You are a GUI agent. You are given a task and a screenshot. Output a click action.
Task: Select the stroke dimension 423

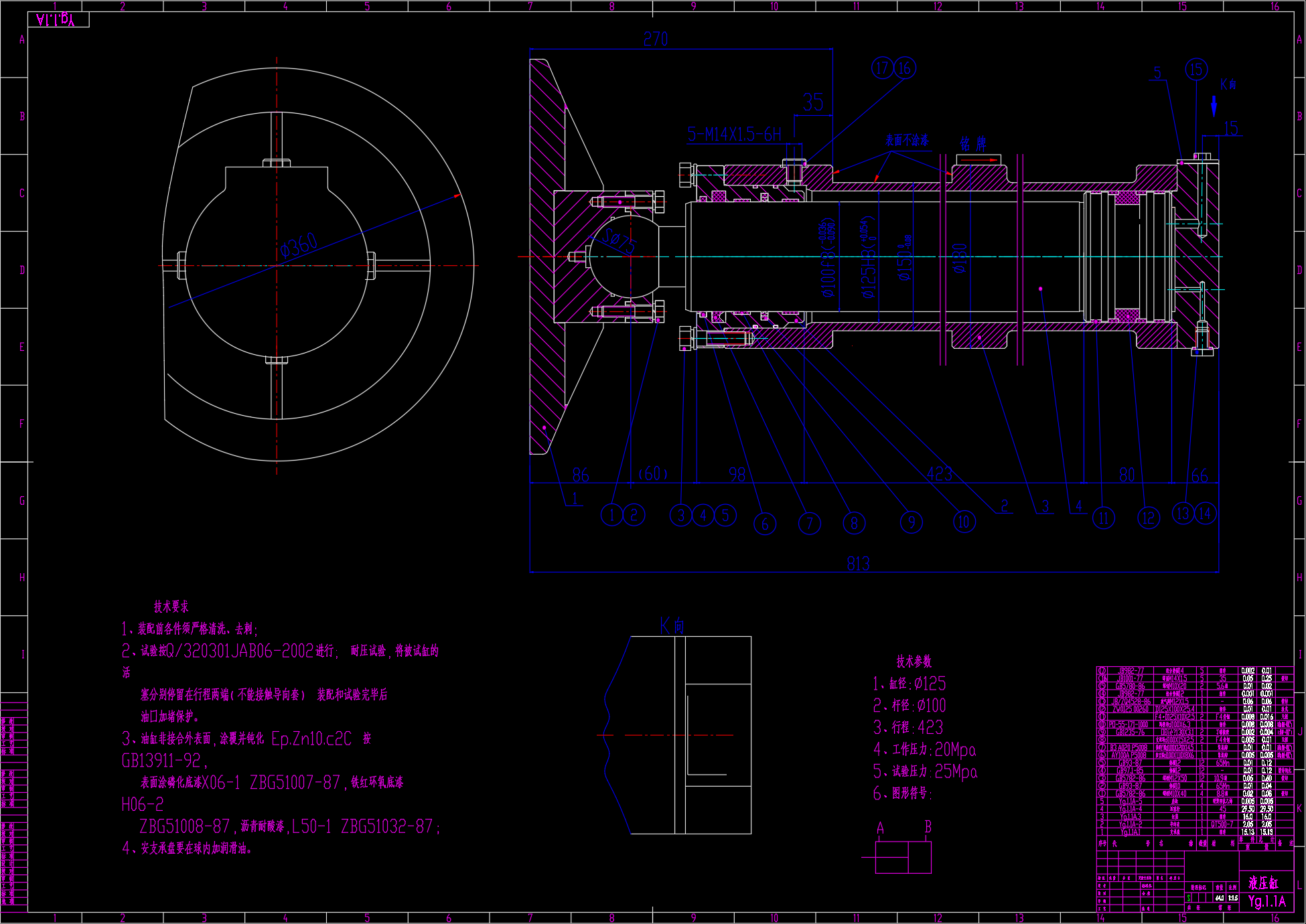939,474
